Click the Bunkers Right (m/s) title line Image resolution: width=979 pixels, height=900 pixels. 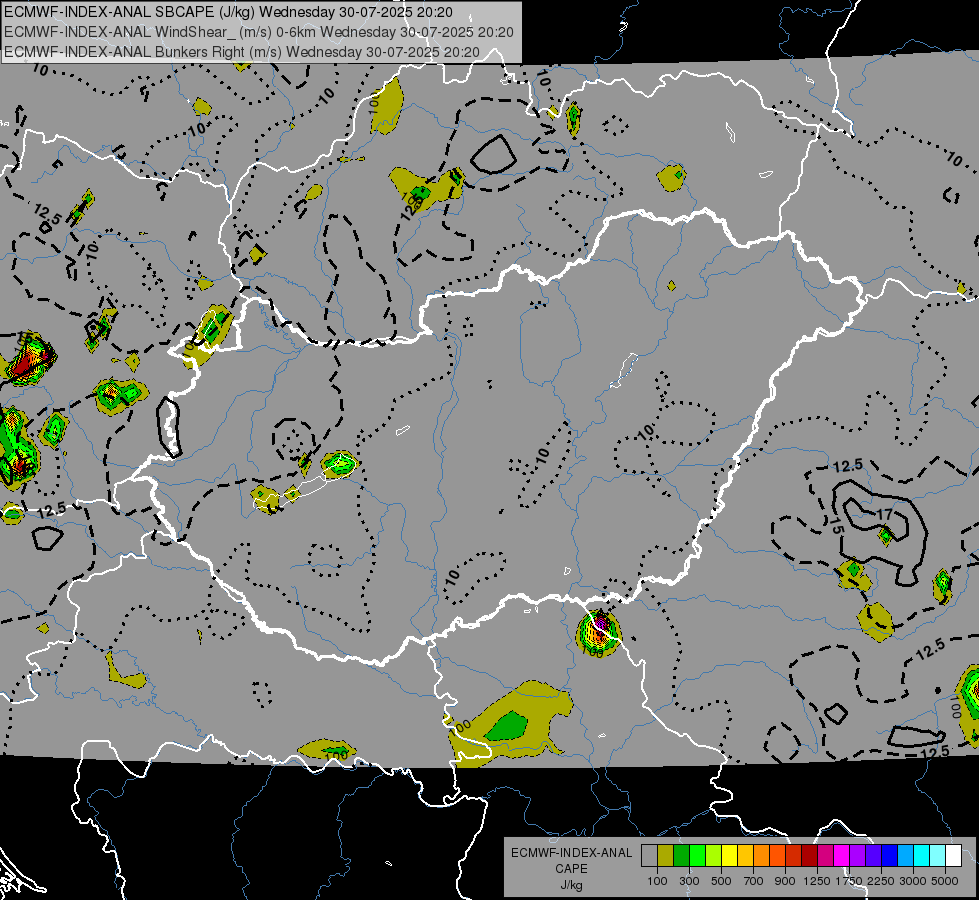(242, 52)
